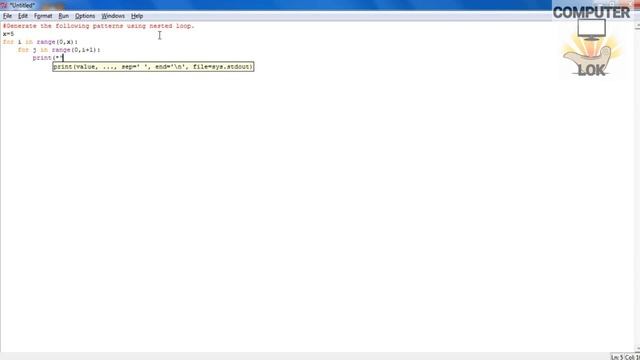Open the Windows menu
Screen dimensions: 640x360
pos(113,16)
